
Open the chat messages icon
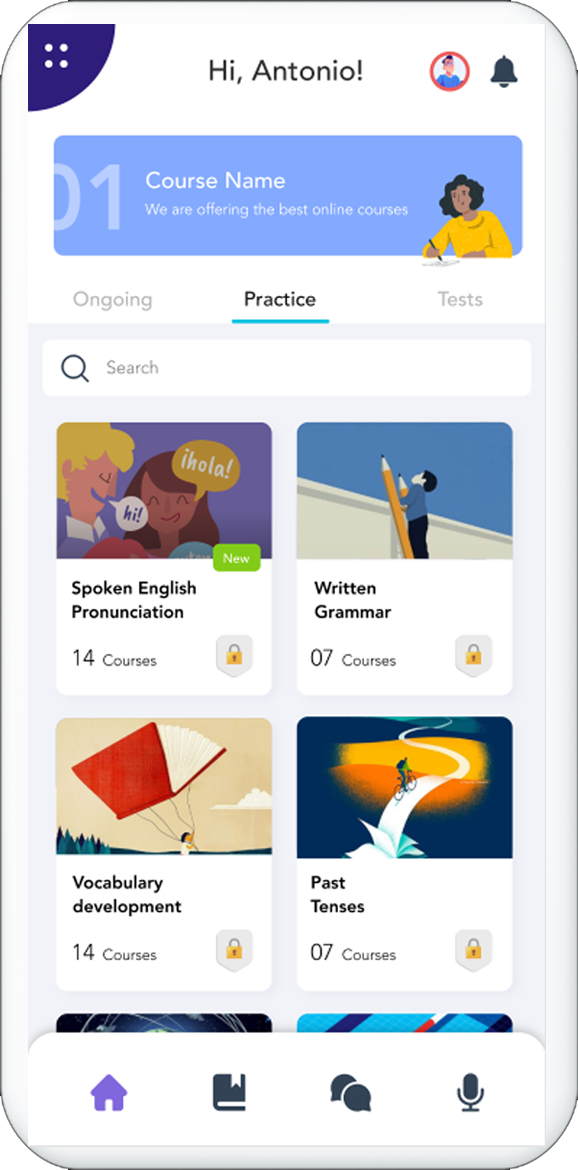[x=351, y=1094]
